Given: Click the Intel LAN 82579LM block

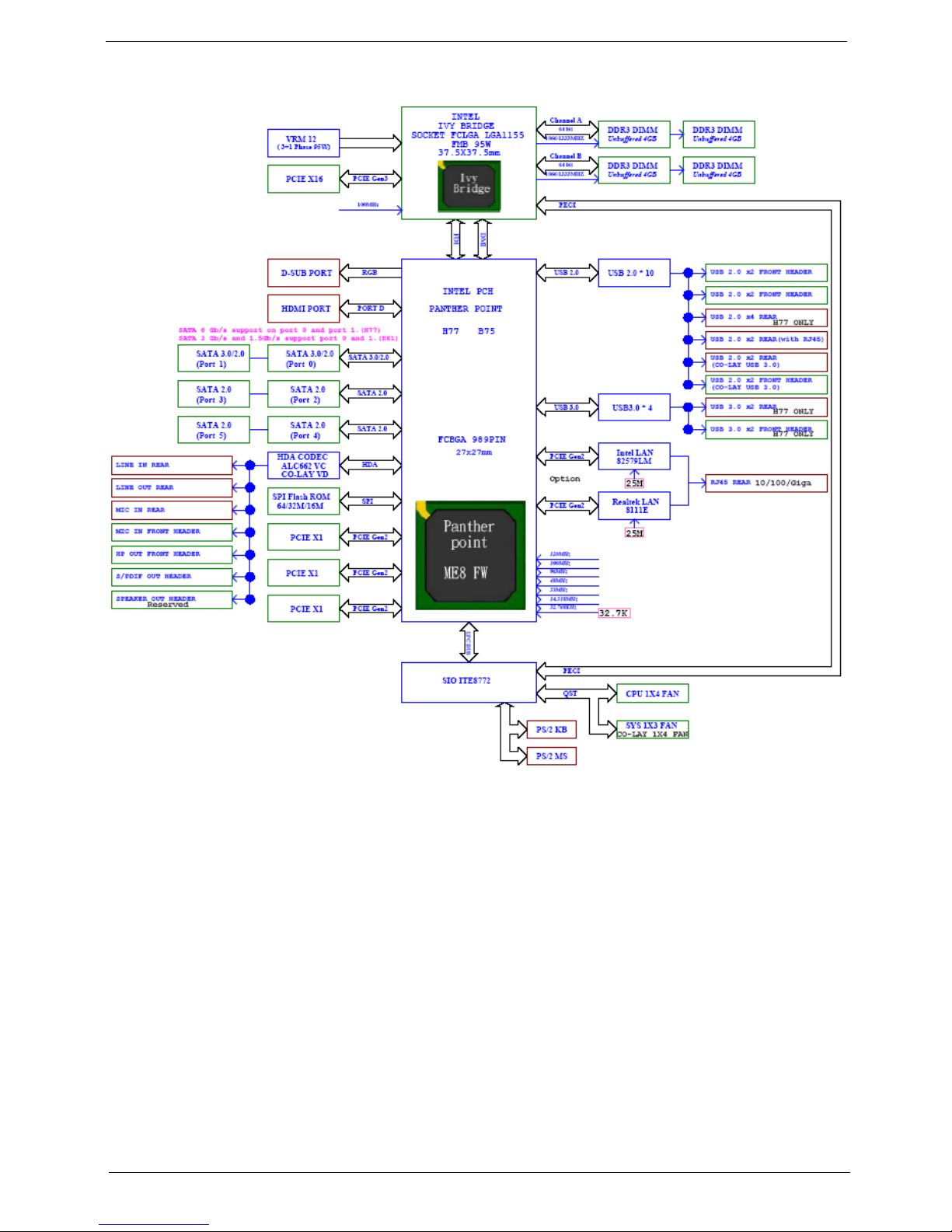Looking at the screenshot, I should [x=634, y=456].
